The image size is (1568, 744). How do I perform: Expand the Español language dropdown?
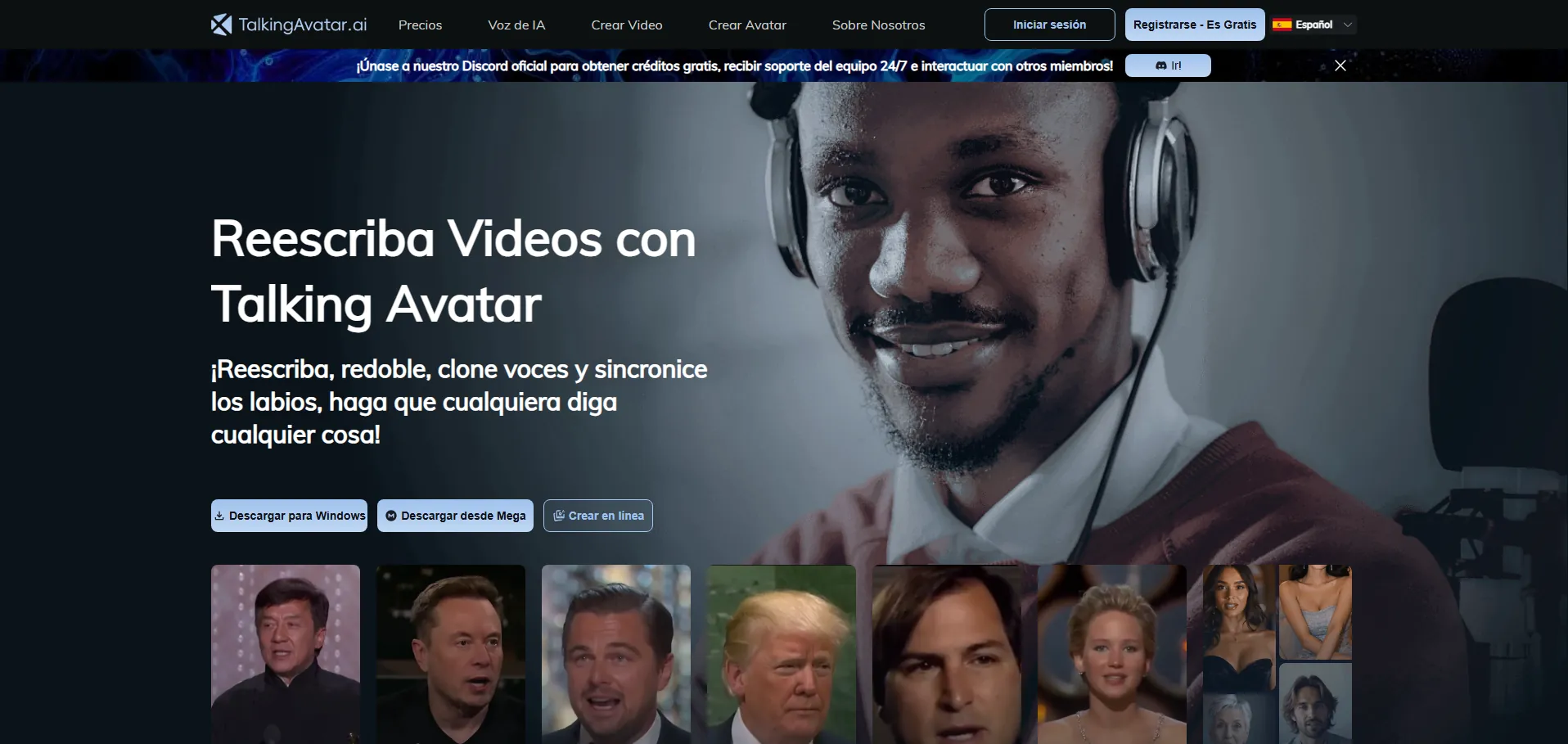[x=1313, y=25]
